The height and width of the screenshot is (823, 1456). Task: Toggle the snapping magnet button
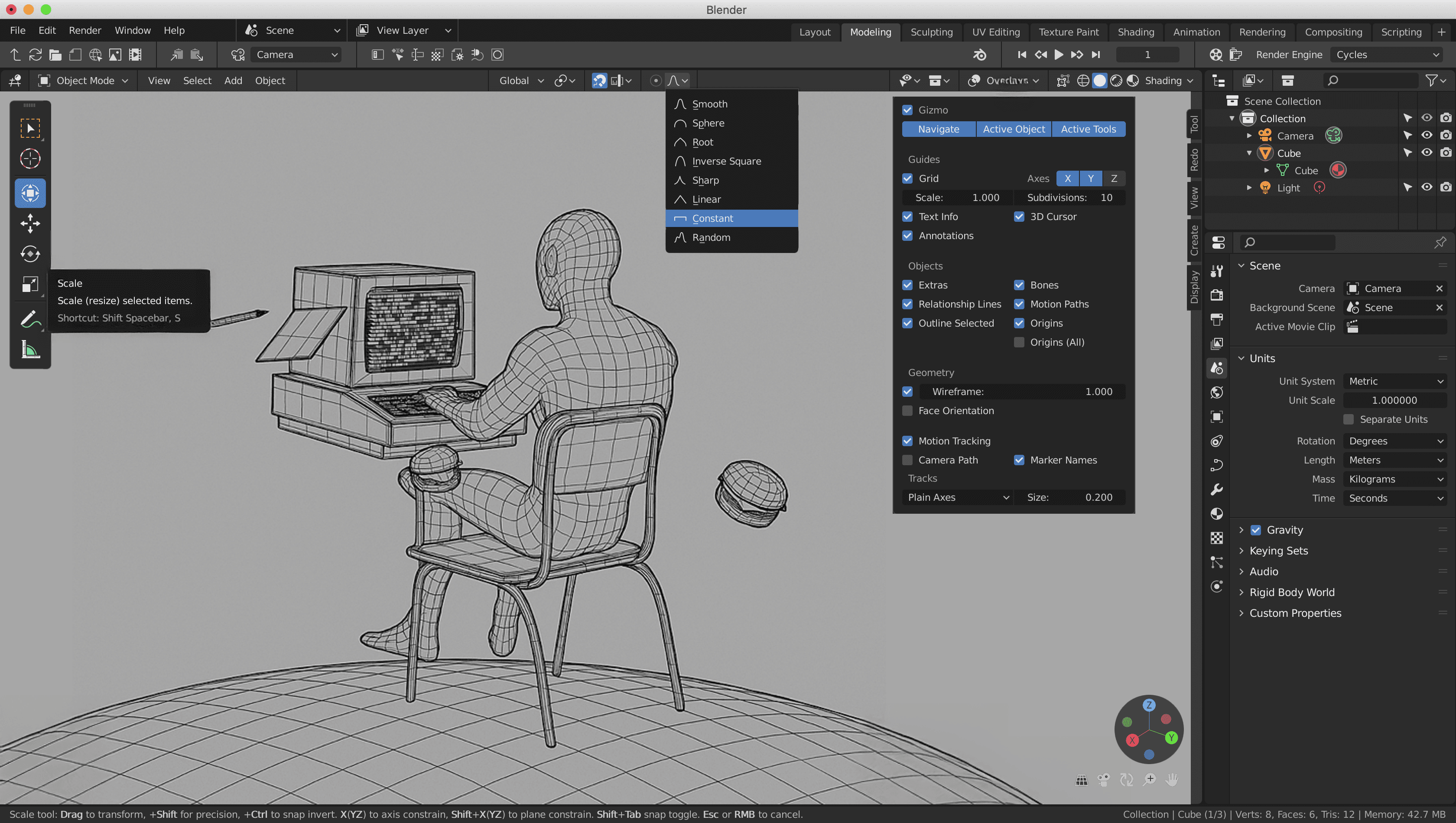click(x=599, y=81)
